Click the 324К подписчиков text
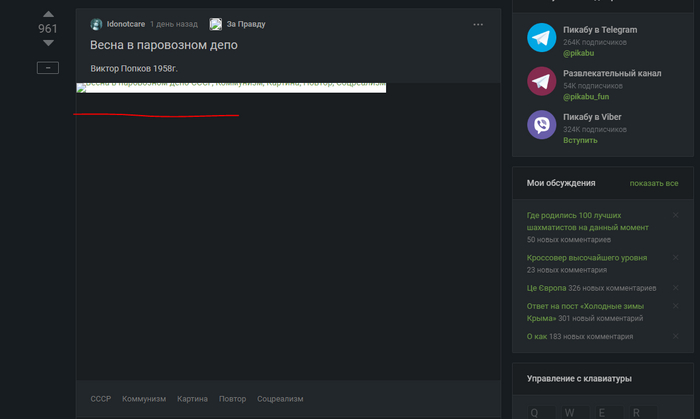Viewport: 700px width, 419px height. tap(595, 129)
